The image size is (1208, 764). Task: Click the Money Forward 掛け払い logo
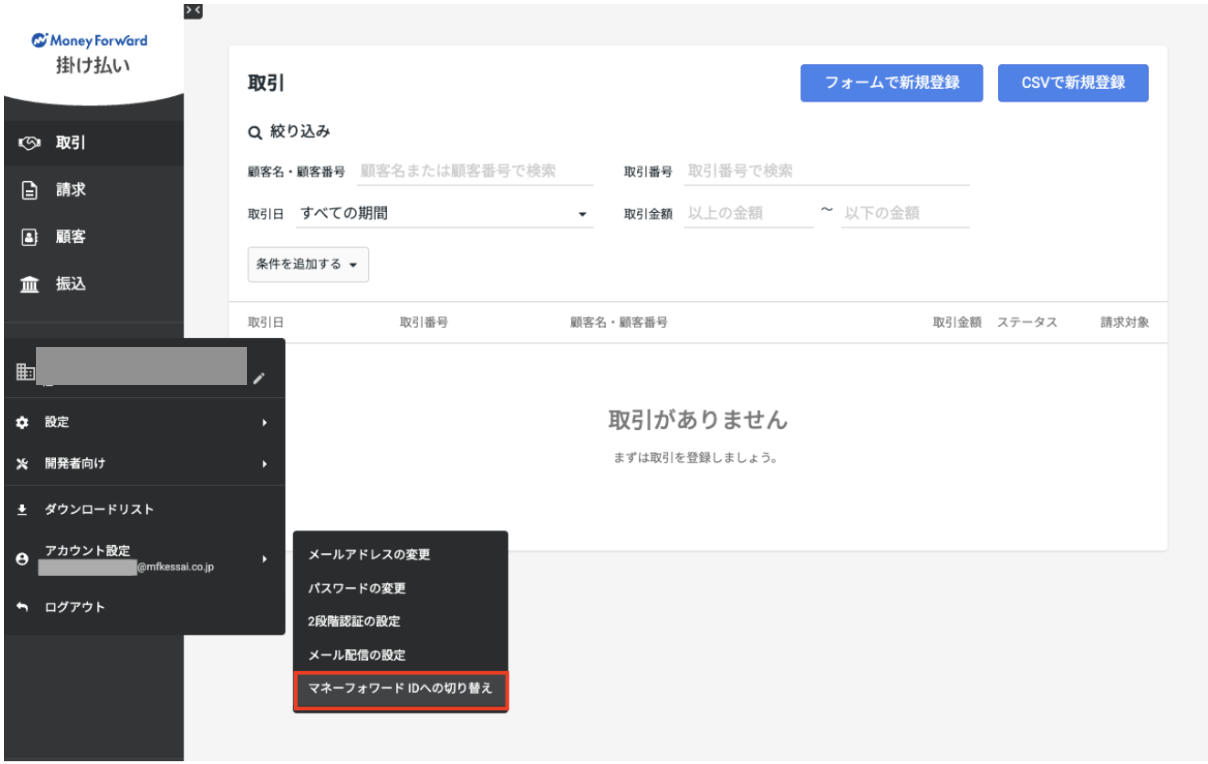tap(91, 54)
